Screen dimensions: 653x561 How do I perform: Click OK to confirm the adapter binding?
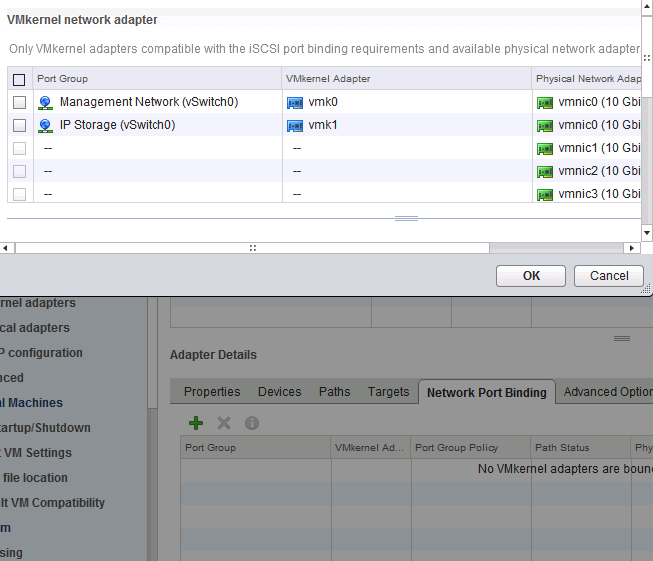[x=531, y=276]
